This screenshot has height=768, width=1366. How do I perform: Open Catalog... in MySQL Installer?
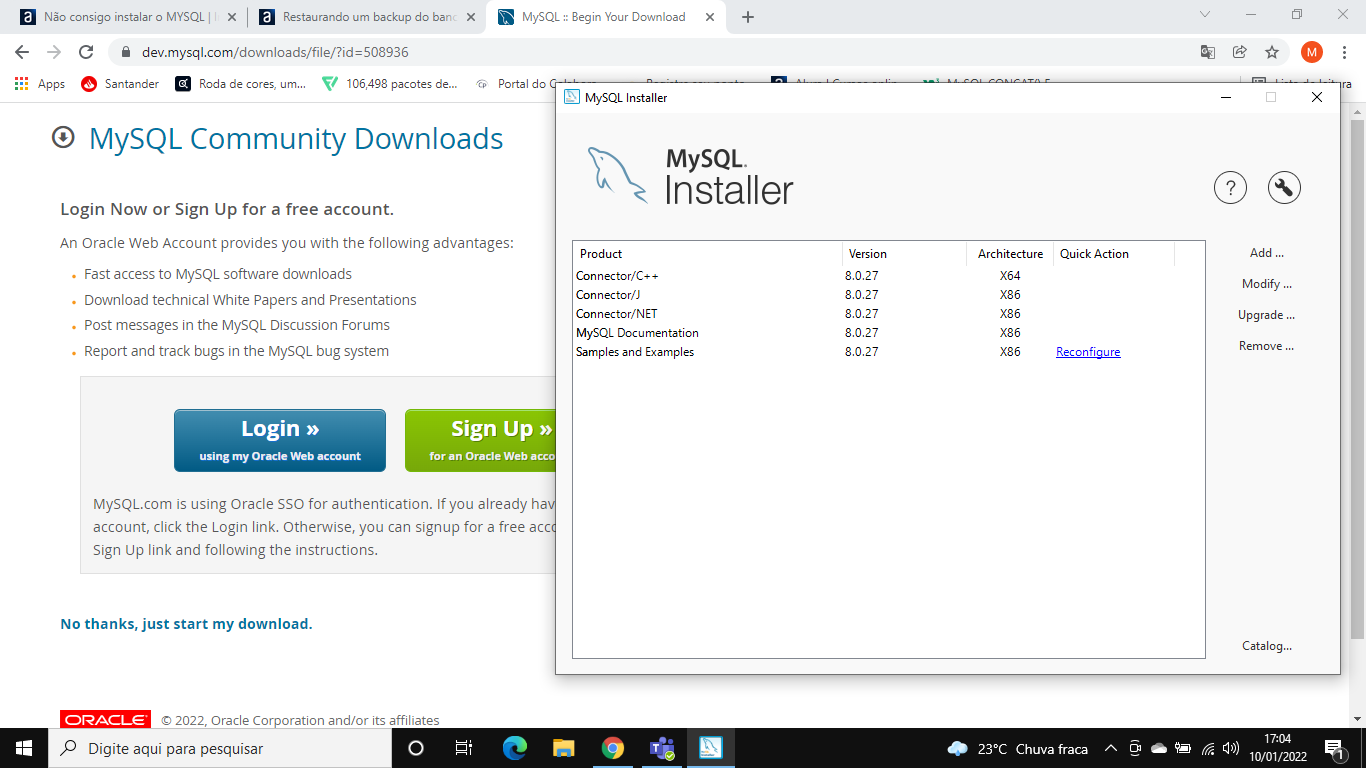[x=1267, y=646]
